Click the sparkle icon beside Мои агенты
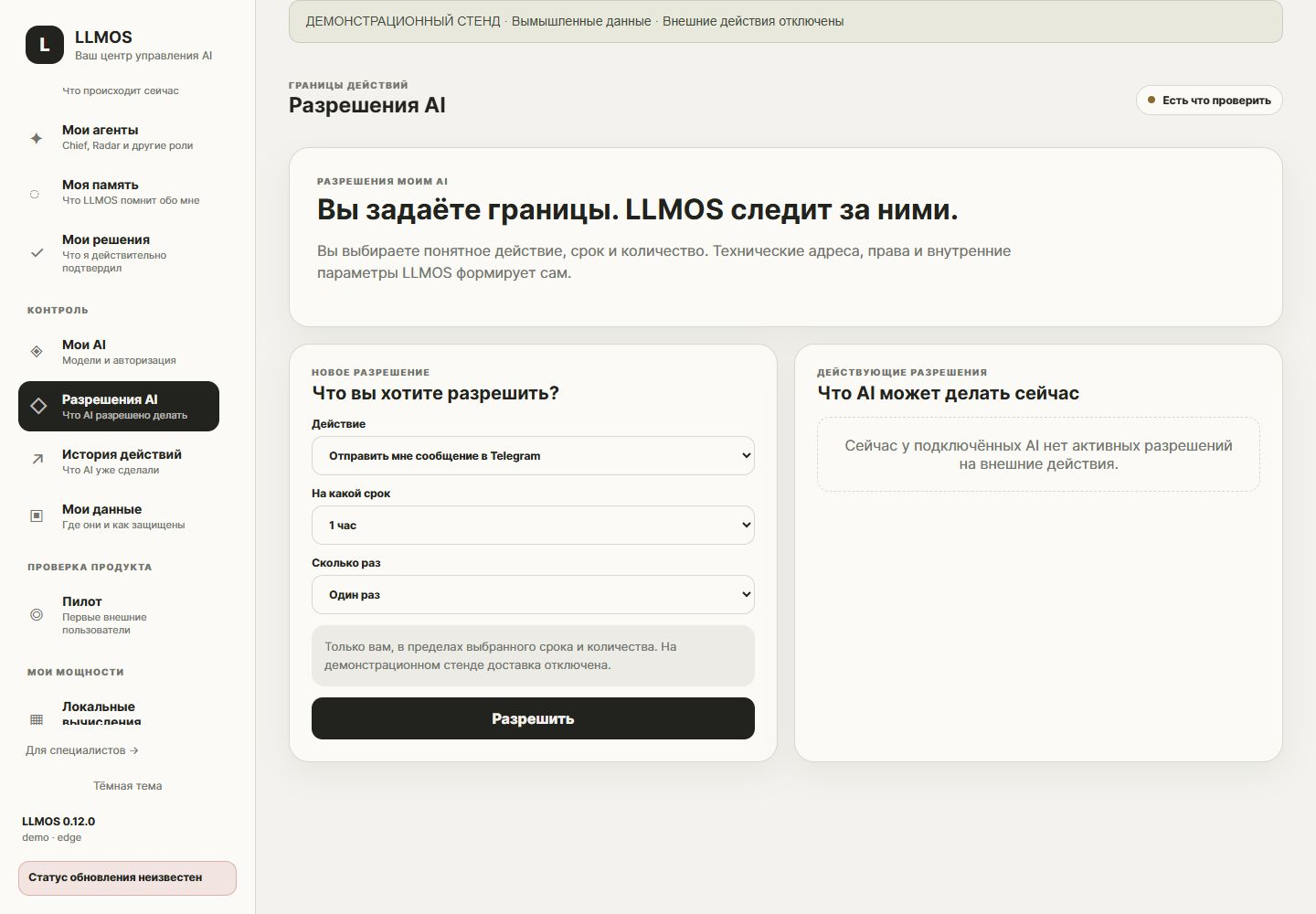 pyautogui.click(x=37, y=138)
